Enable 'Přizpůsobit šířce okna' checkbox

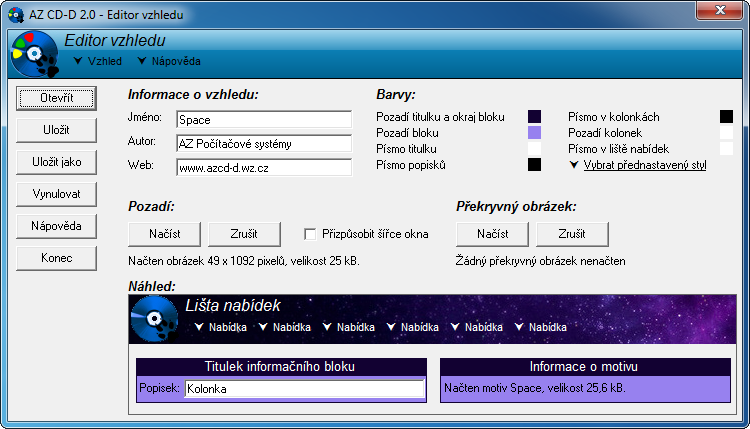point(311,234)
